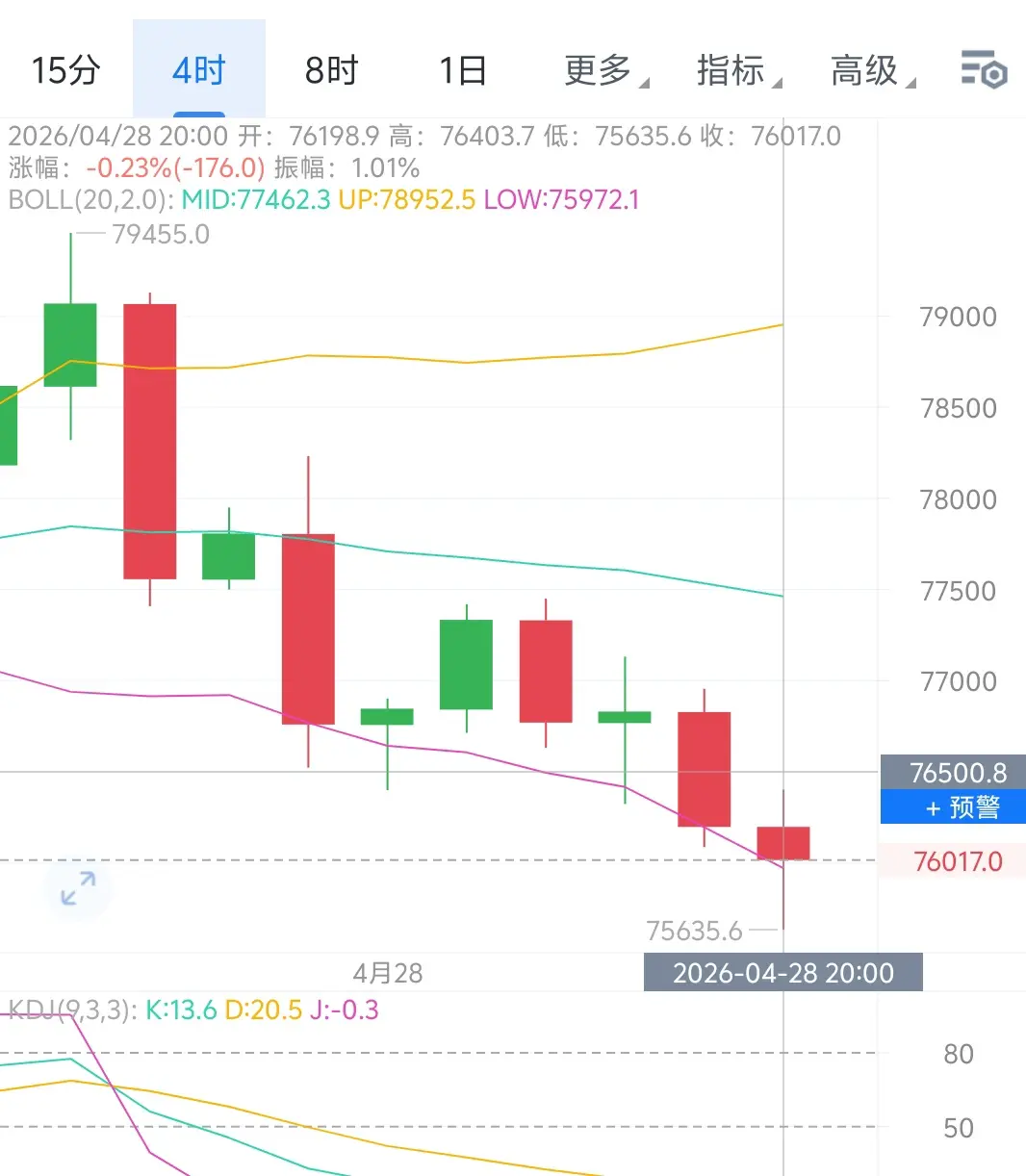
Task: Click the KDJ(9,3,3) indicator label
Action: click(x=73, y=1010)
